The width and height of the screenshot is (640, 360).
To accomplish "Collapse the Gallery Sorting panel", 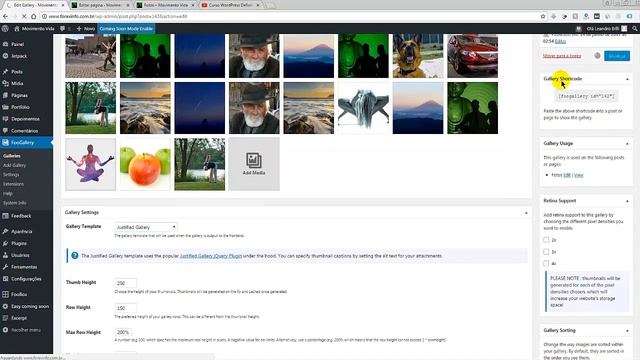I will 627,330.
